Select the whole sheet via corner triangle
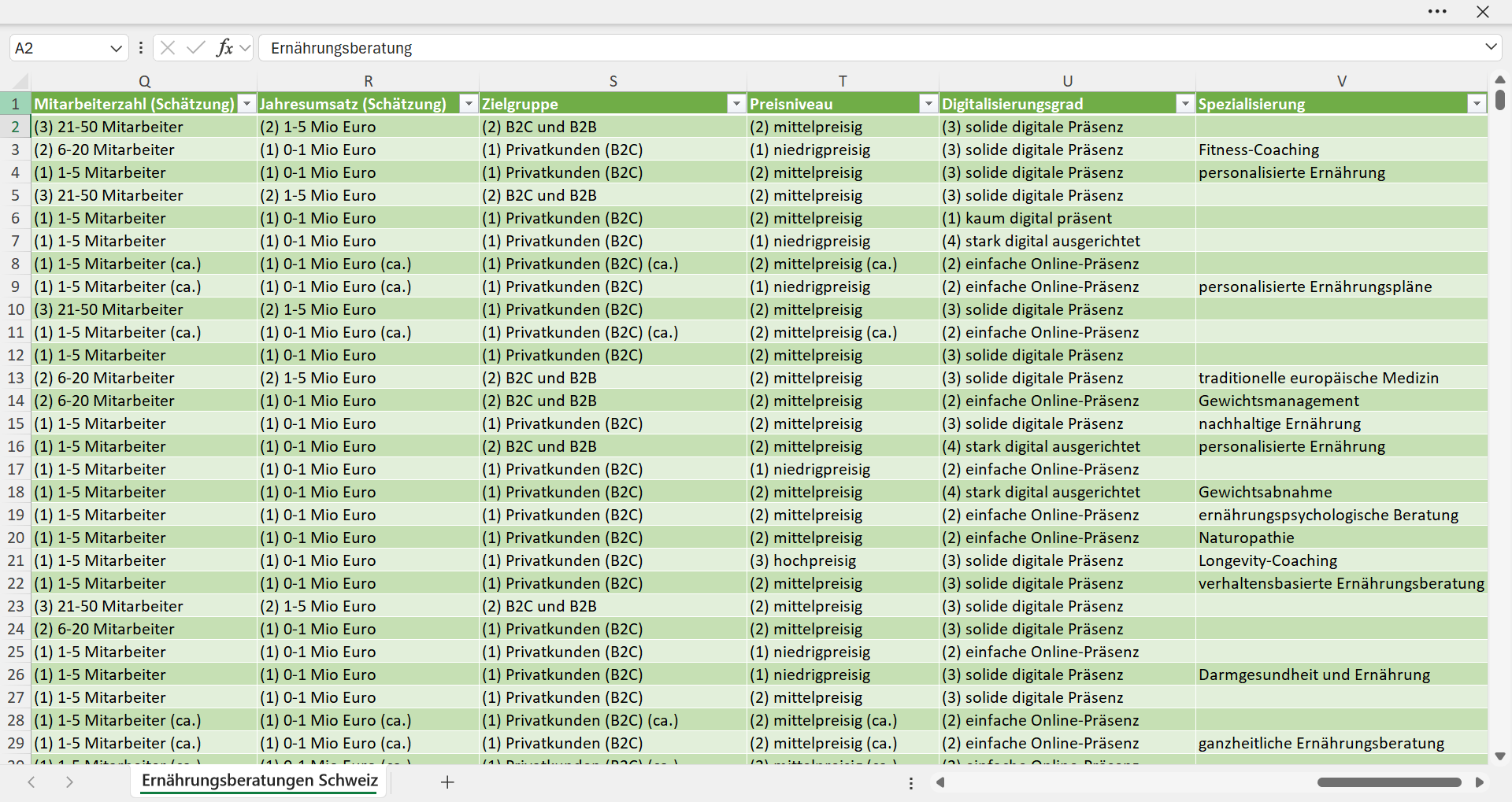The height and width of the screenshot is (802, 1512). (20, 81)
